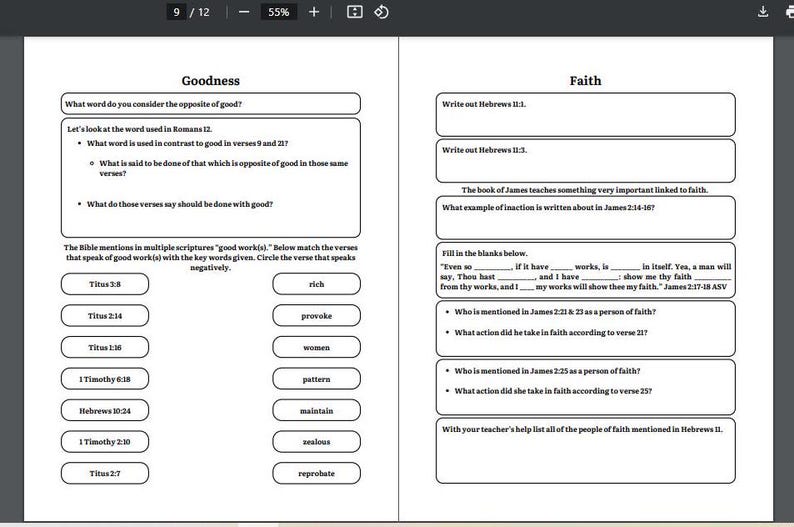Click the fit to page icon
Viewport: 794px width, 527px height.
point(354,12)
